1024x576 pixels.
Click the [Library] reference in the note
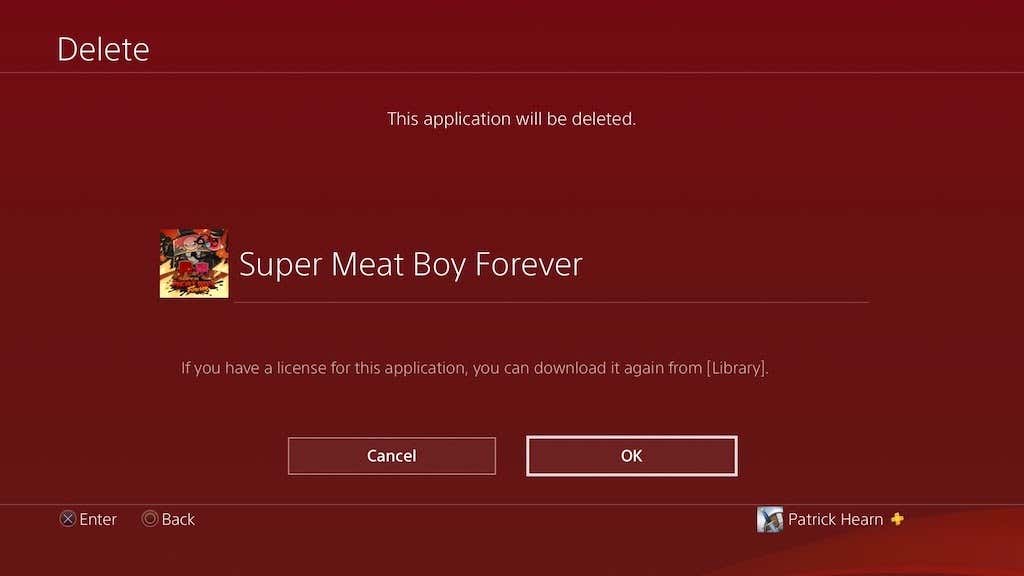pyautogui.click(x=736, y=368)
